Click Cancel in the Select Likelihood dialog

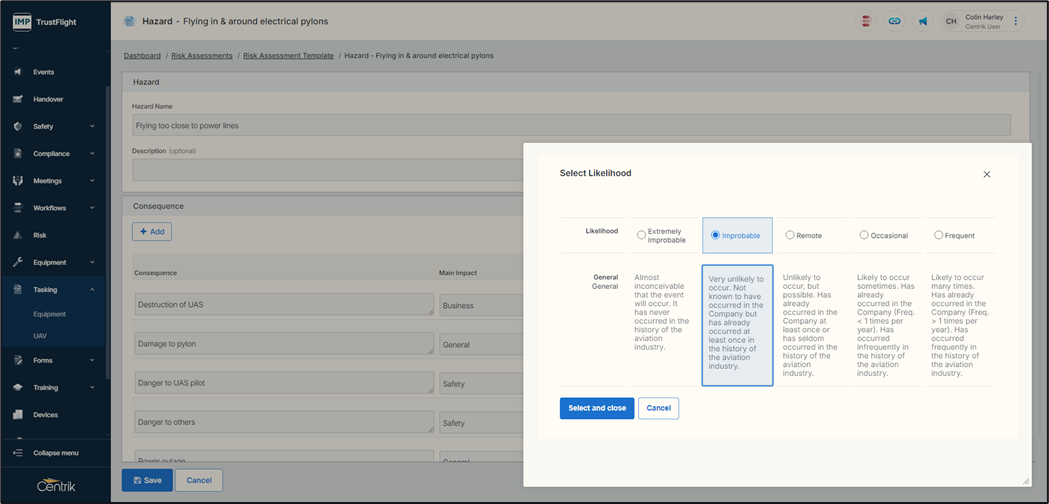point(658,408)
